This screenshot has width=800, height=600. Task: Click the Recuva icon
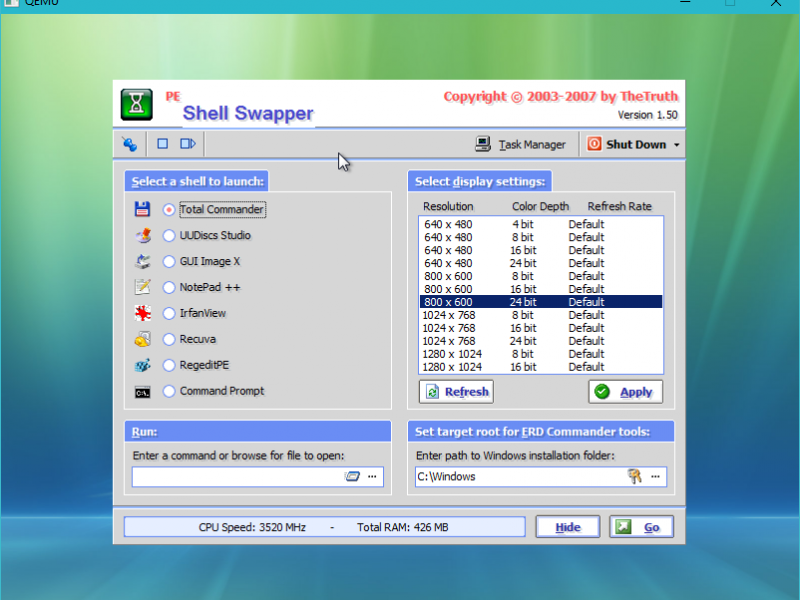142,339
